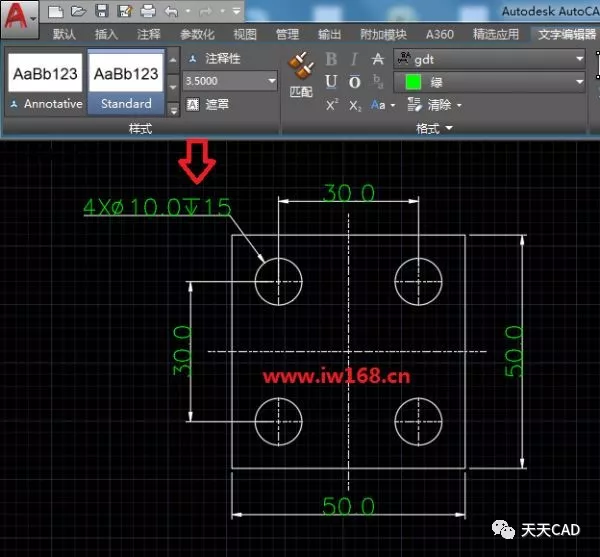Screen dimensions: 600x557
Task: Open the AutoCAD application menu button
Action: pyautogui.click(x=19, y=18)
